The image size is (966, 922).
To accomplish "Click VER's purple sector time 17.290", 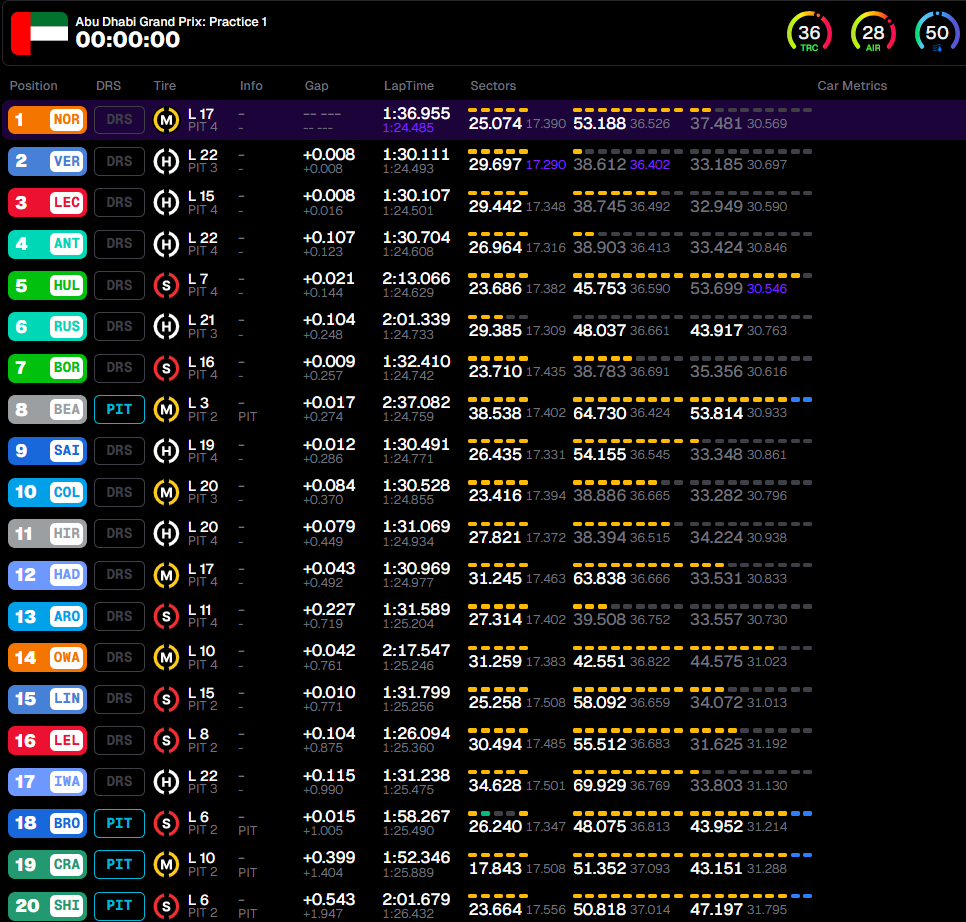I will tap(546, 165).
